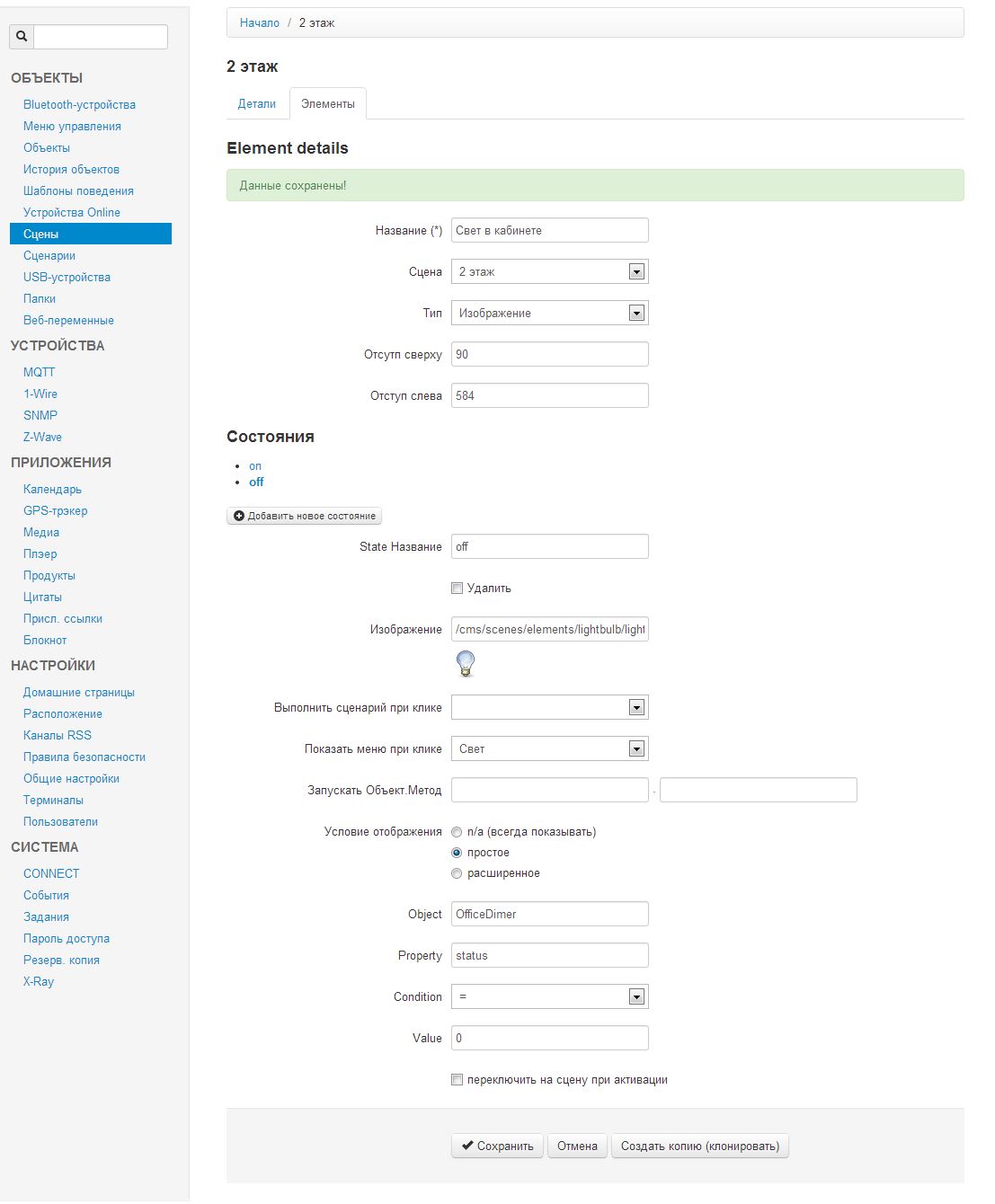This screenshot has height=1204, width=995.
Task: Select the простое display condition radio
Action: click(x=457, y=853)
